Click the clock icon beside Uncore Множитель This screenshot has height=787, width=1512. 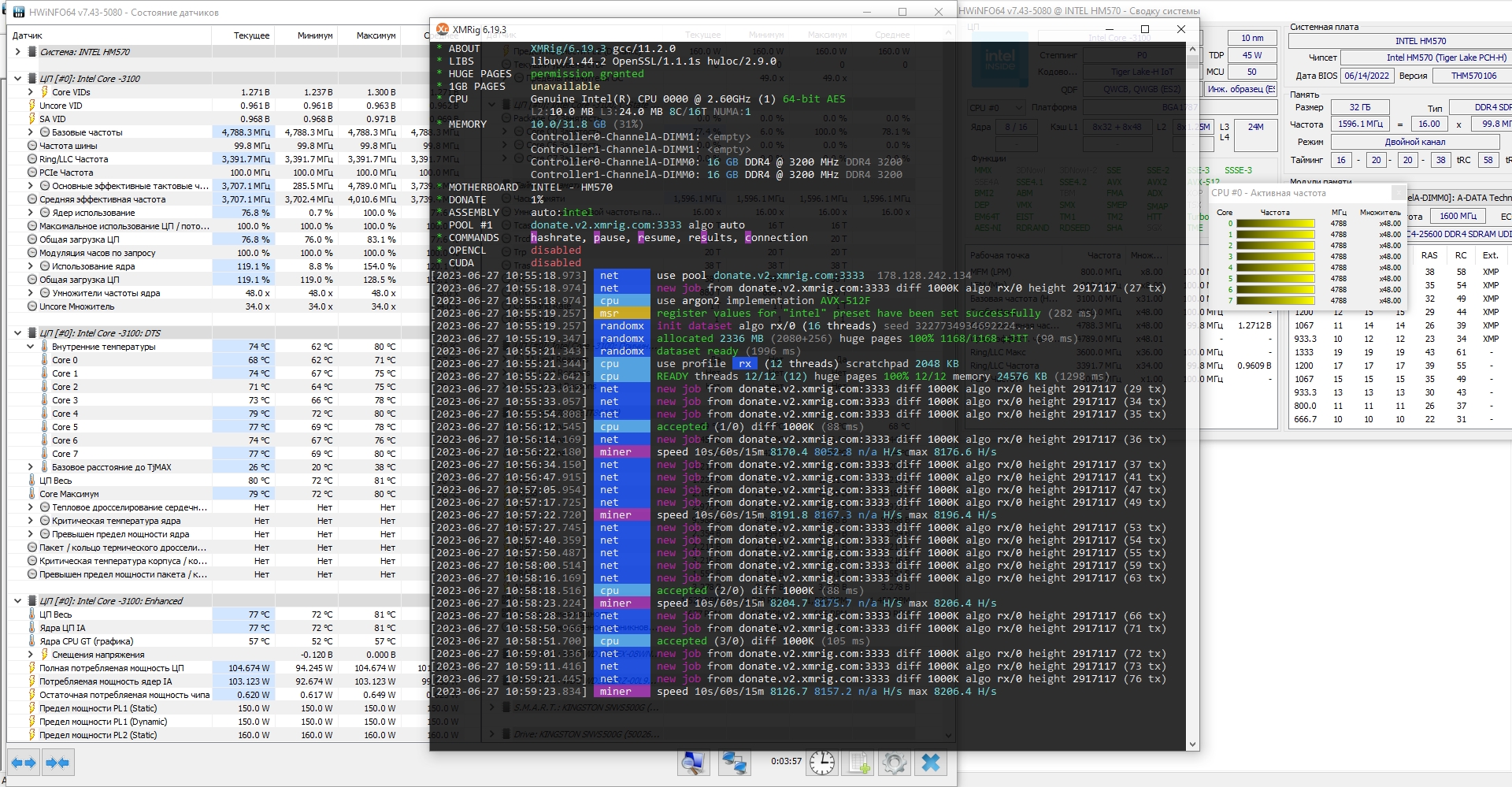32,306
